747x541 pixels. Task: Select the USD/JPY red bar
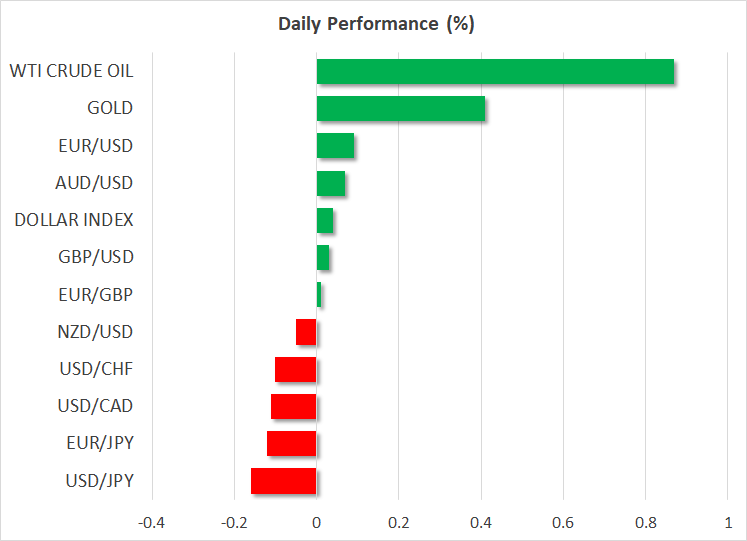[x=284, y=481]
